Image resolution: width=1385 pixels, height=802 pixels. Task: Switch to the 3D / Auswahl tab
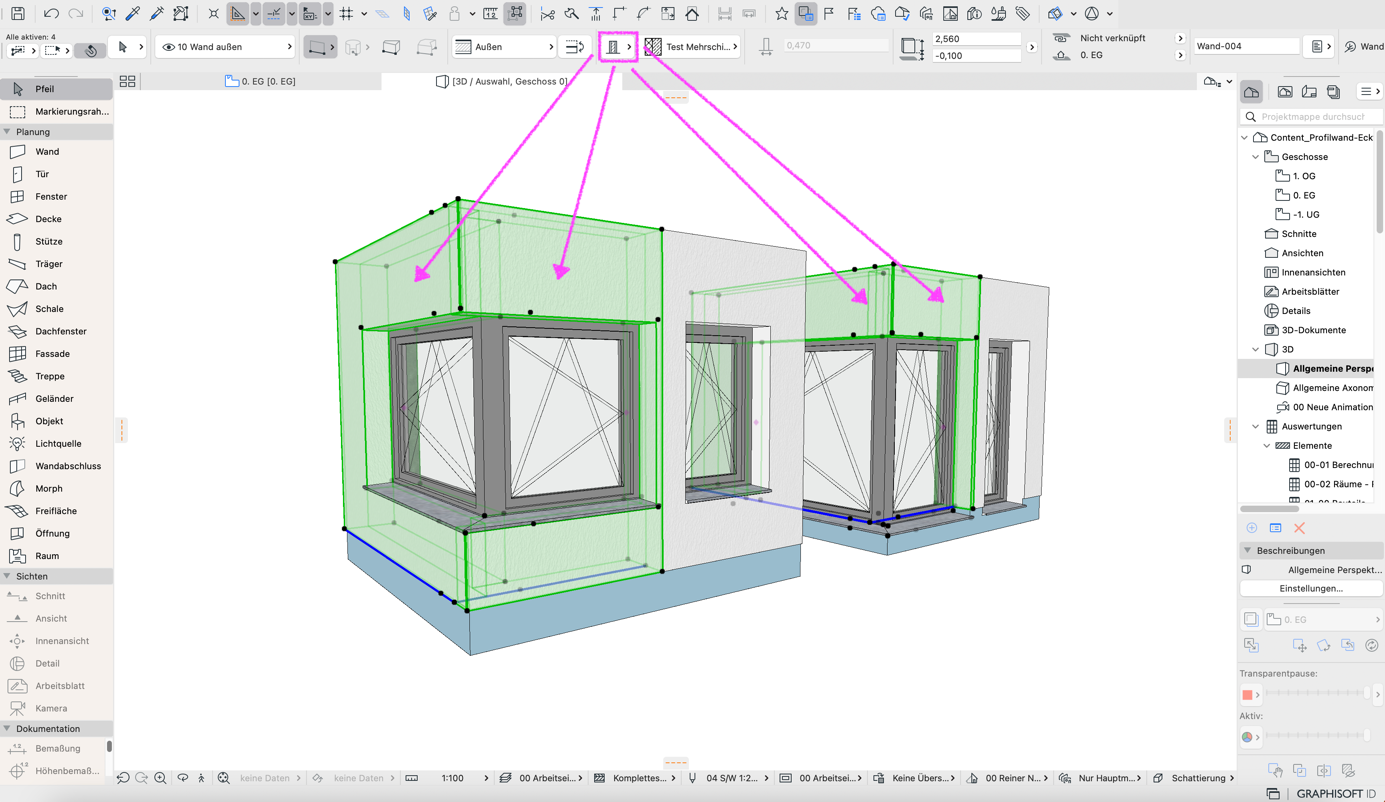pos(502,81)
